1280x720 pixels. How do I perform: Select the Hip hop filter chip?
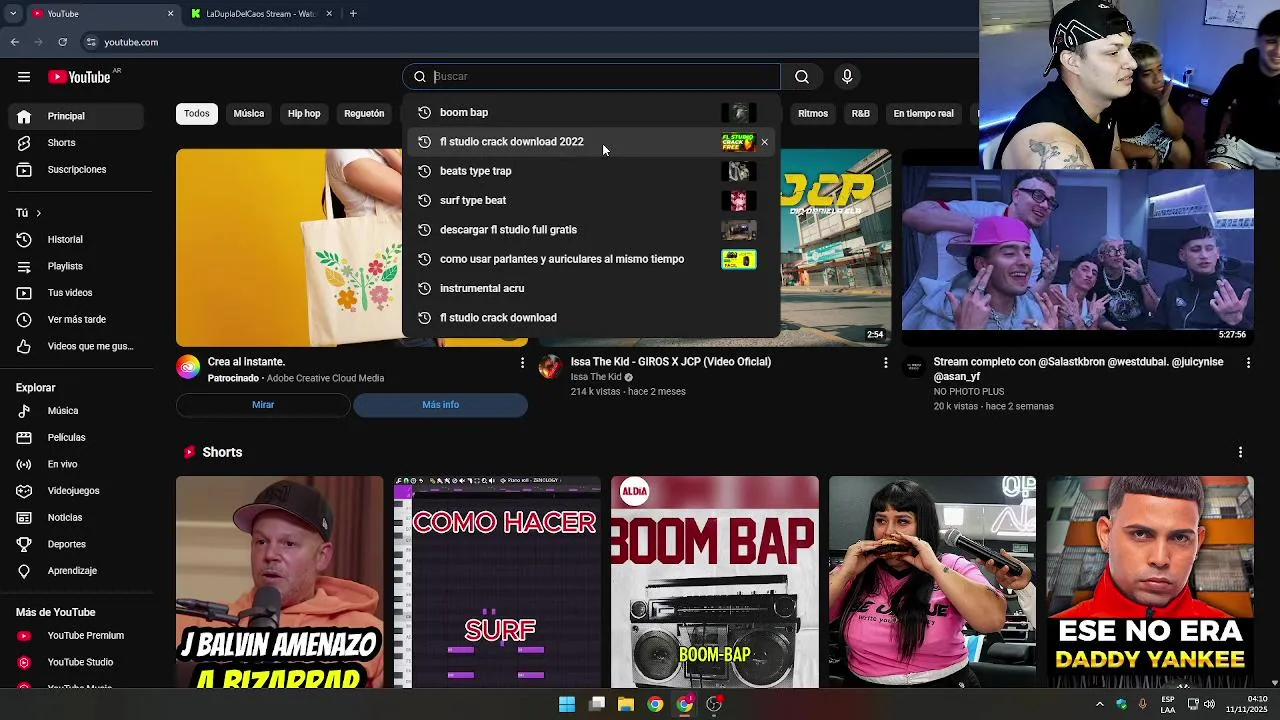click(x=304, y=114)
